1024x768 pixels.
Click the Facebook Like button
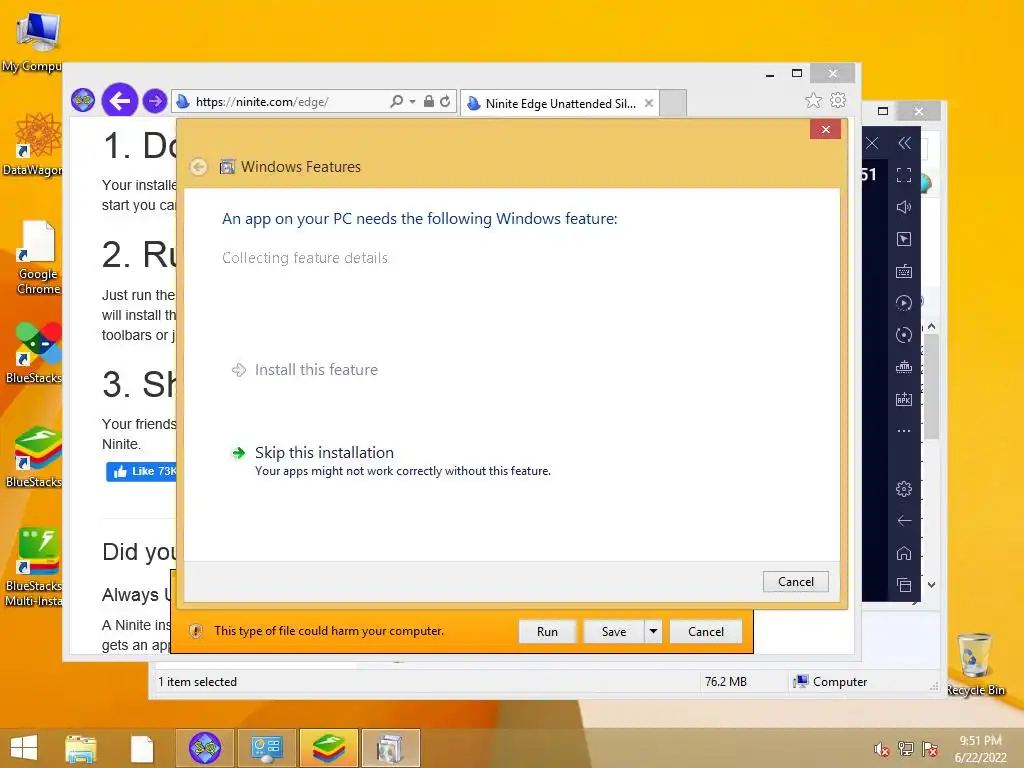click(x=142, y=472)
